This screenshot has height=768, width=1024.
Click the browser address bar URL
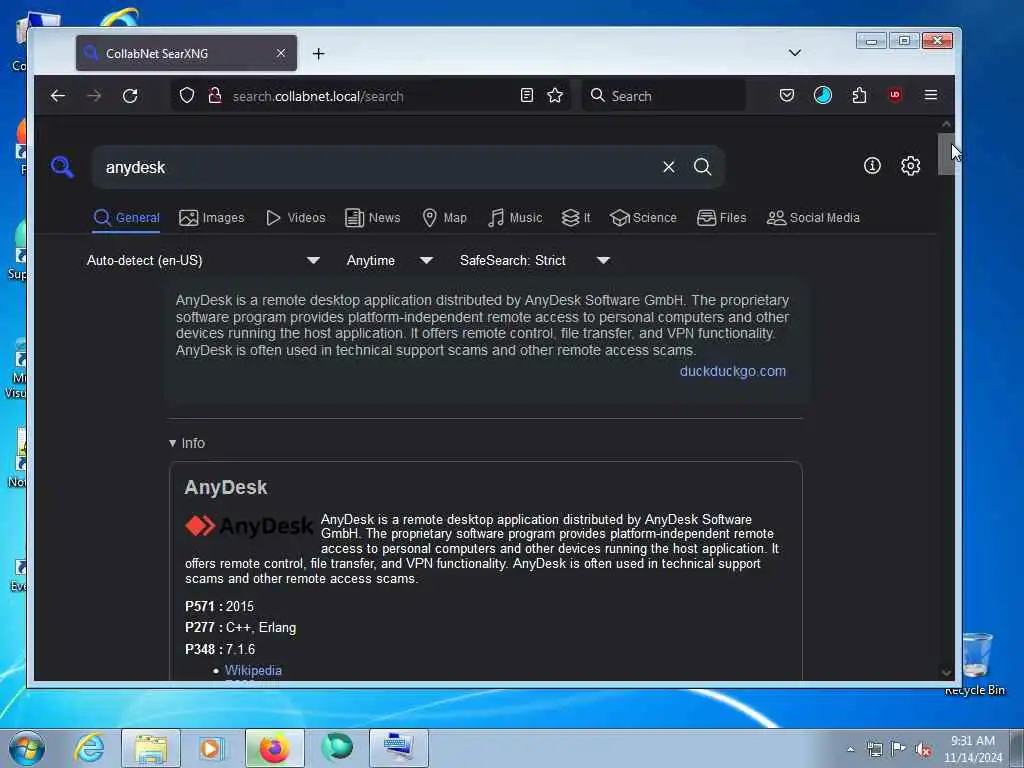coord(318,96)
